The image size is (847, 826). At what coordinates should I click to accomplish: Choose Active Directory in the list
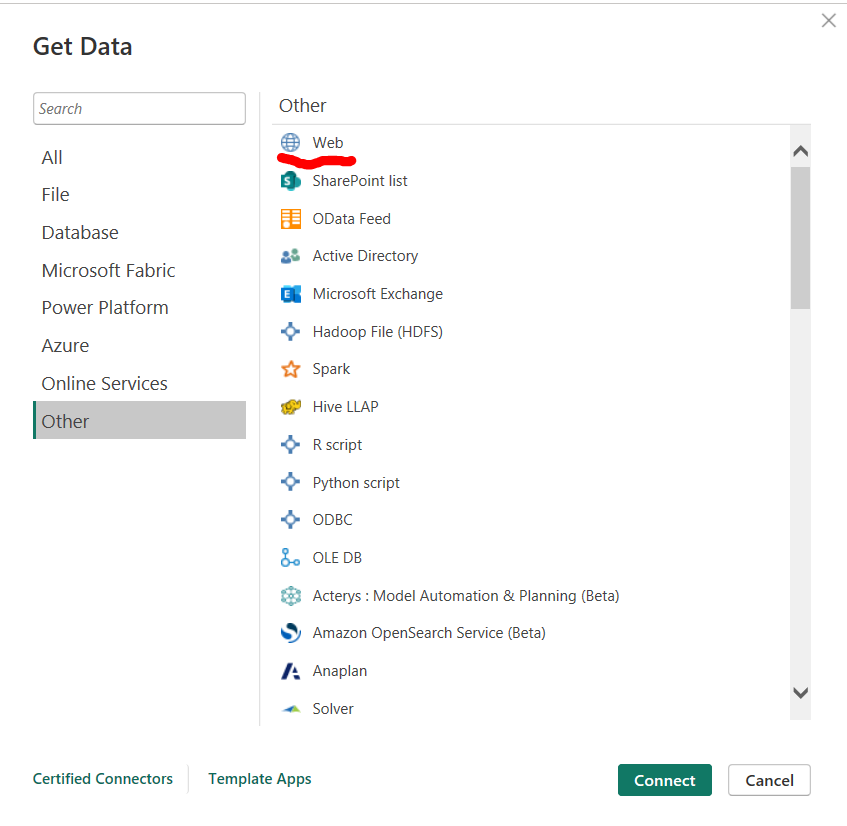[365, 256]
